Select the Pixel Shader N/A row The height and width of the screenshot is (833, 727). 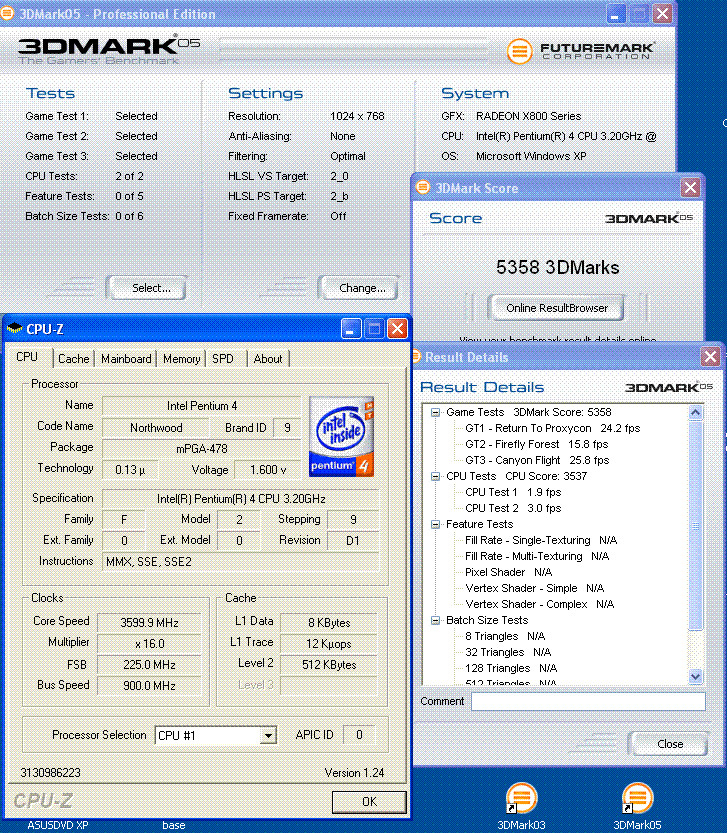pos(509,572)
